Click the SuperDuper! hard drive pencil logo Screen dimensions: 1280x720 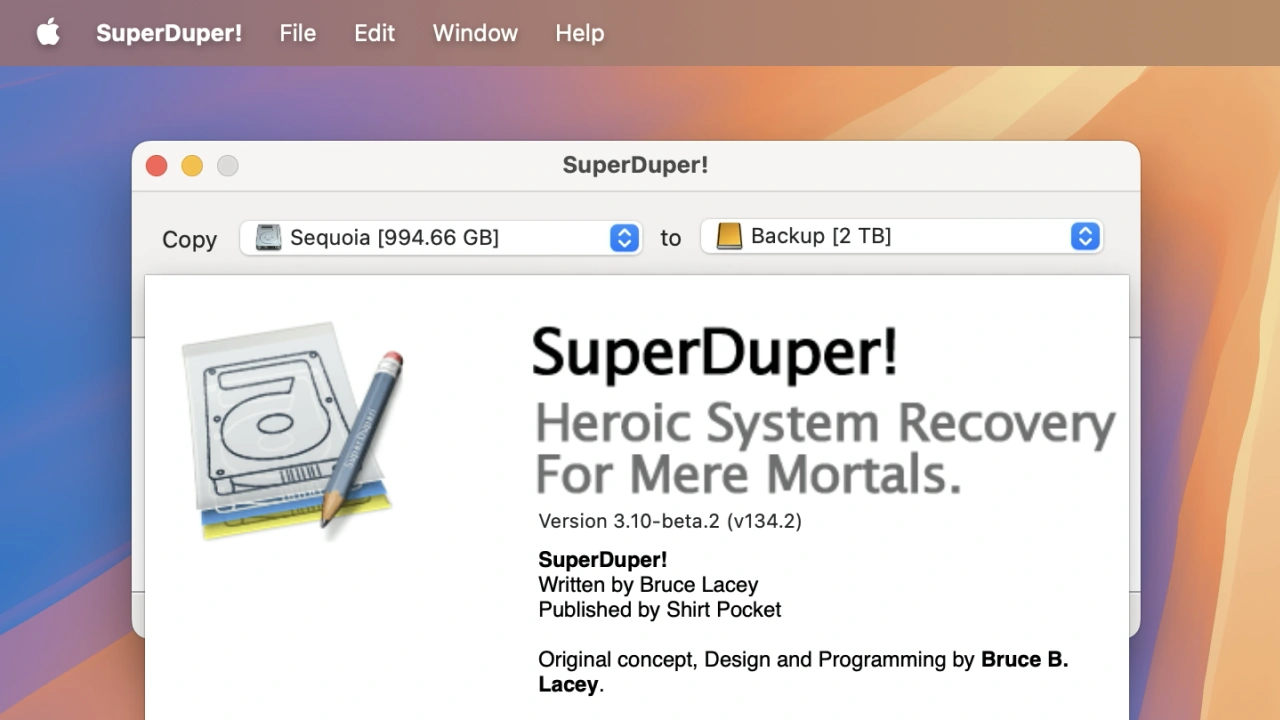293,431
